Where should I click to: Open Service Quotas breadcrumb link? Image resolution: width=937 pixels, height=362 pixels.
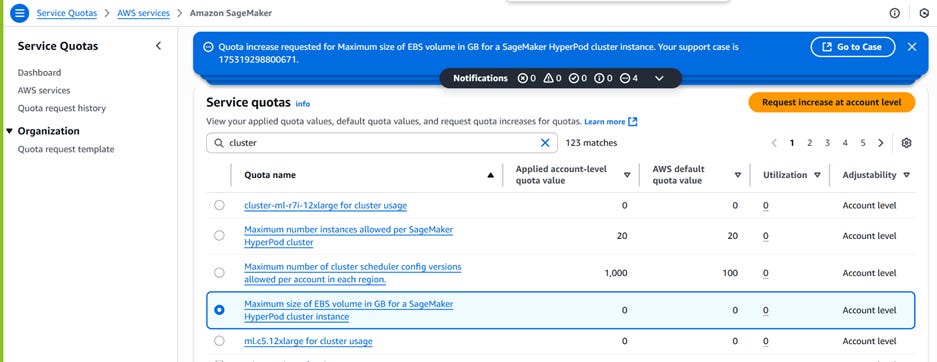click(66, 13)
